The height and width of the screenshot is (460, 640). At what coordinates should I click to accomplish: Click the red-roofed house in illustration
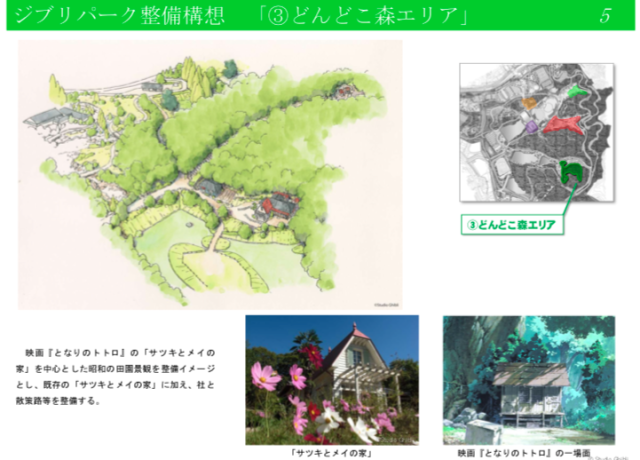point(279,206)
